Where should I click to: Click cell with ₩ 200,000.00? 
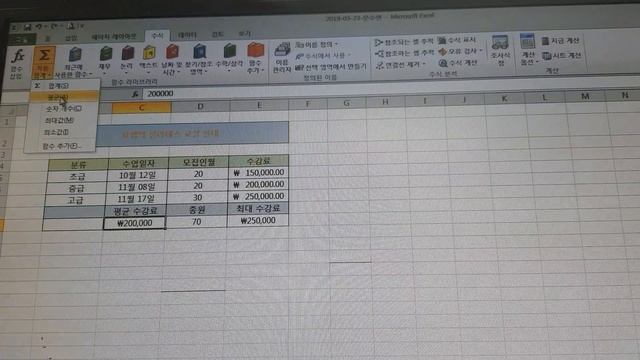[258, 184]
